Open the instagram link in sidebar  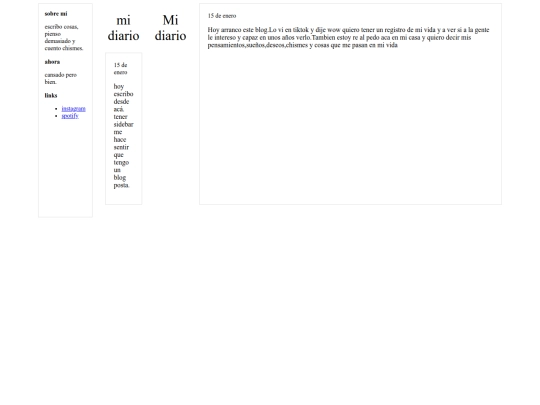click(73, 108)
